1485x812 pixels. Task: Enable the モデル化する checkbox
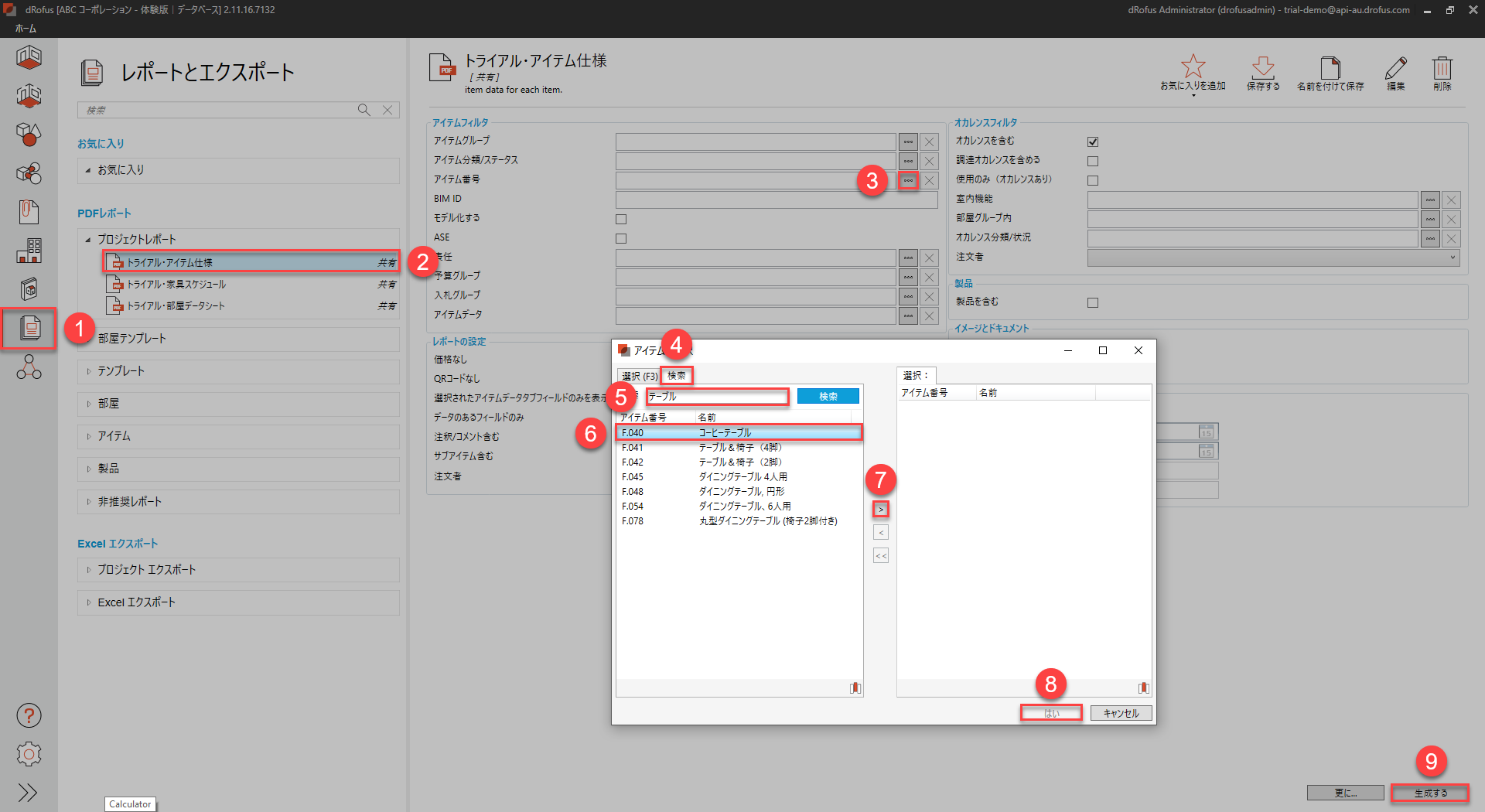621,219
